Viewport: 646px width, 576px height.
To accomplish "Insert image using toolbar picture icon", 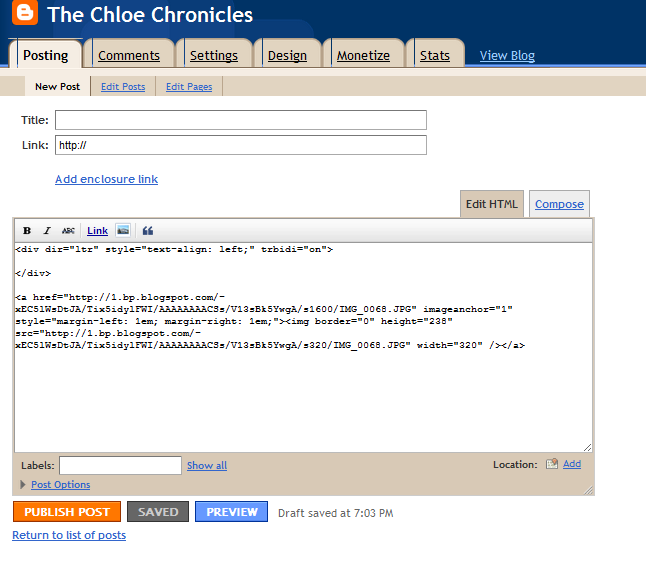I will [123, 230].
